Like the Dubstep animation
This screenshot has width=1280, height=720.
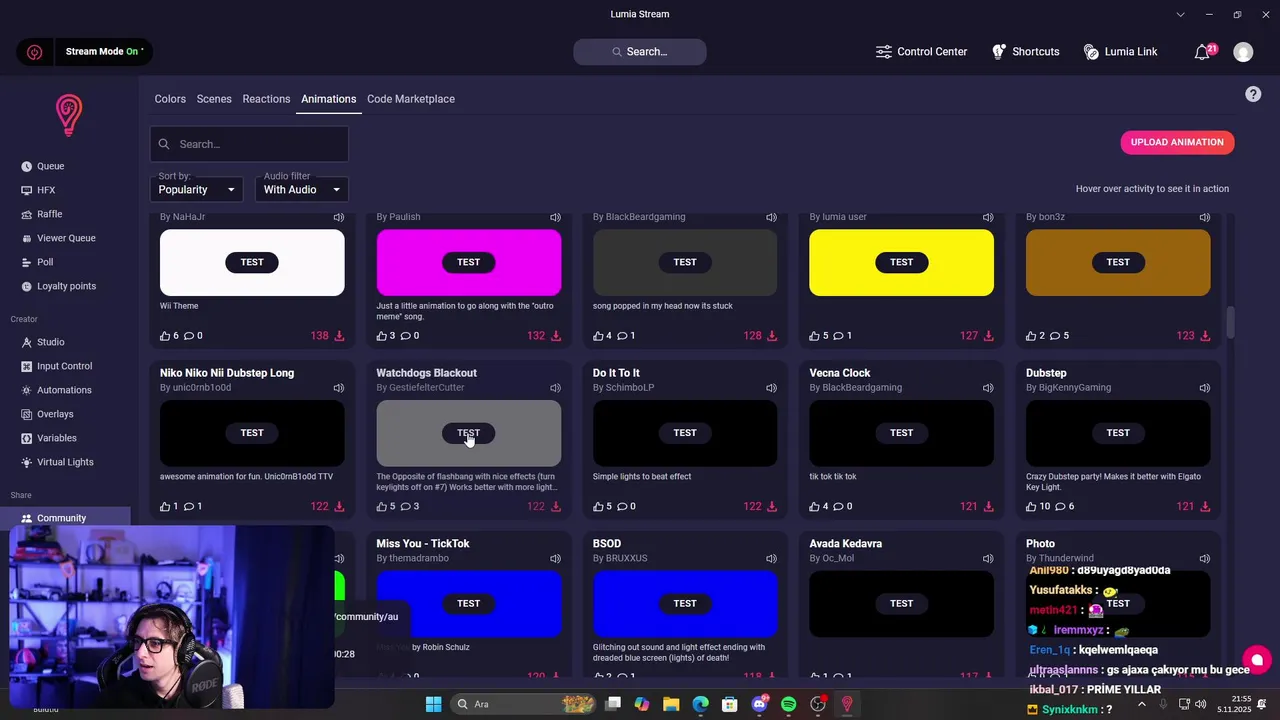(1032, 506)
